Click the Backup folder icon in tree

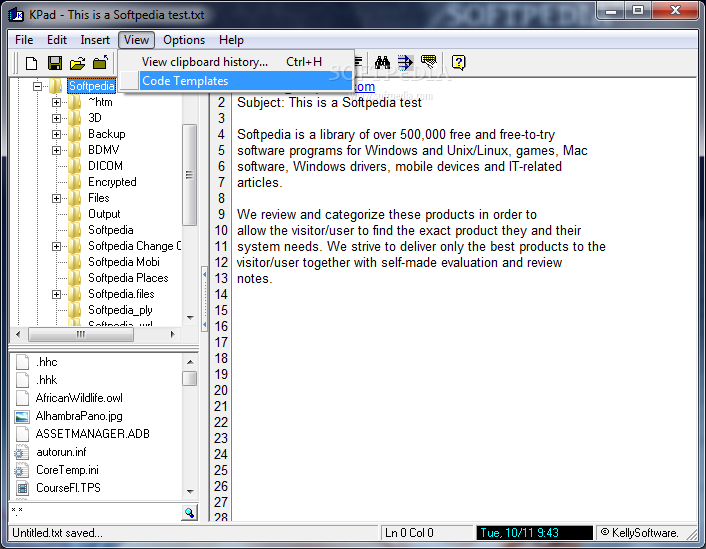pos(75,134)
